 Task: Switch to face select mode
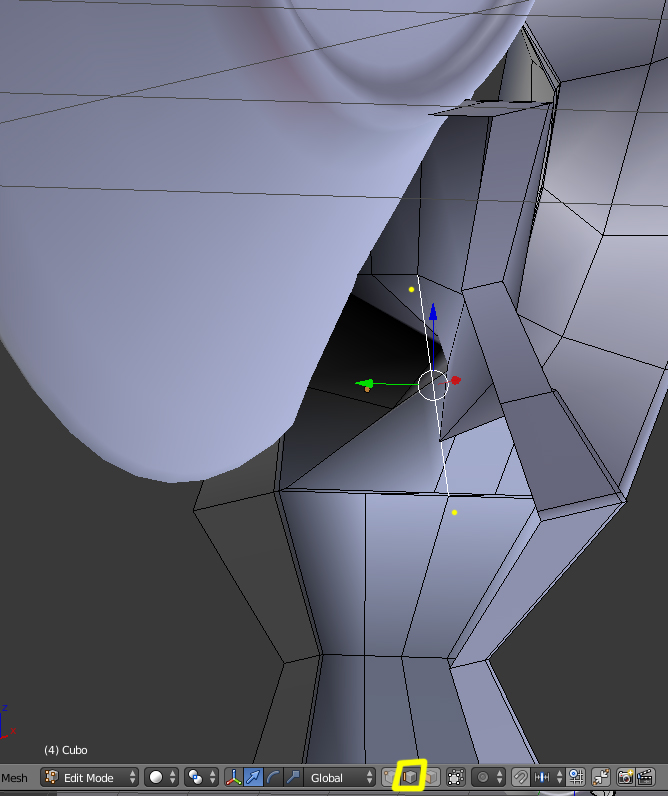coord(430,777)
